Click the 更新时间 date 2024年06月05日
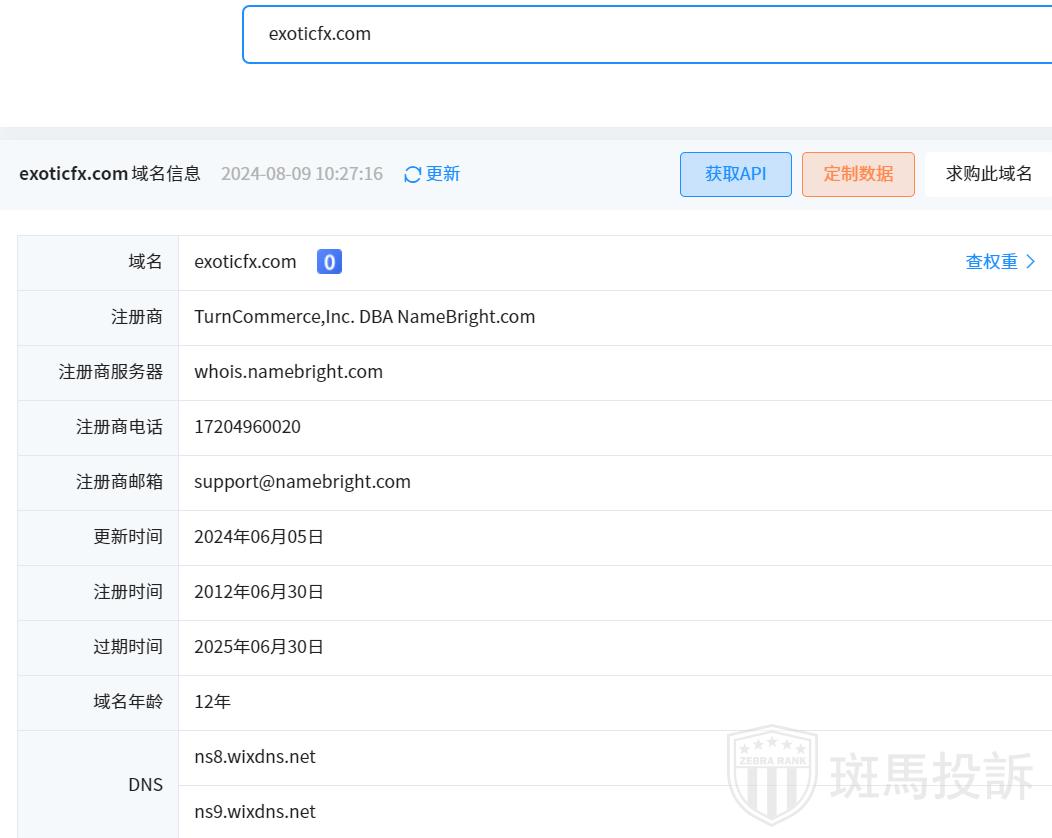 click(x=259, y=537)
